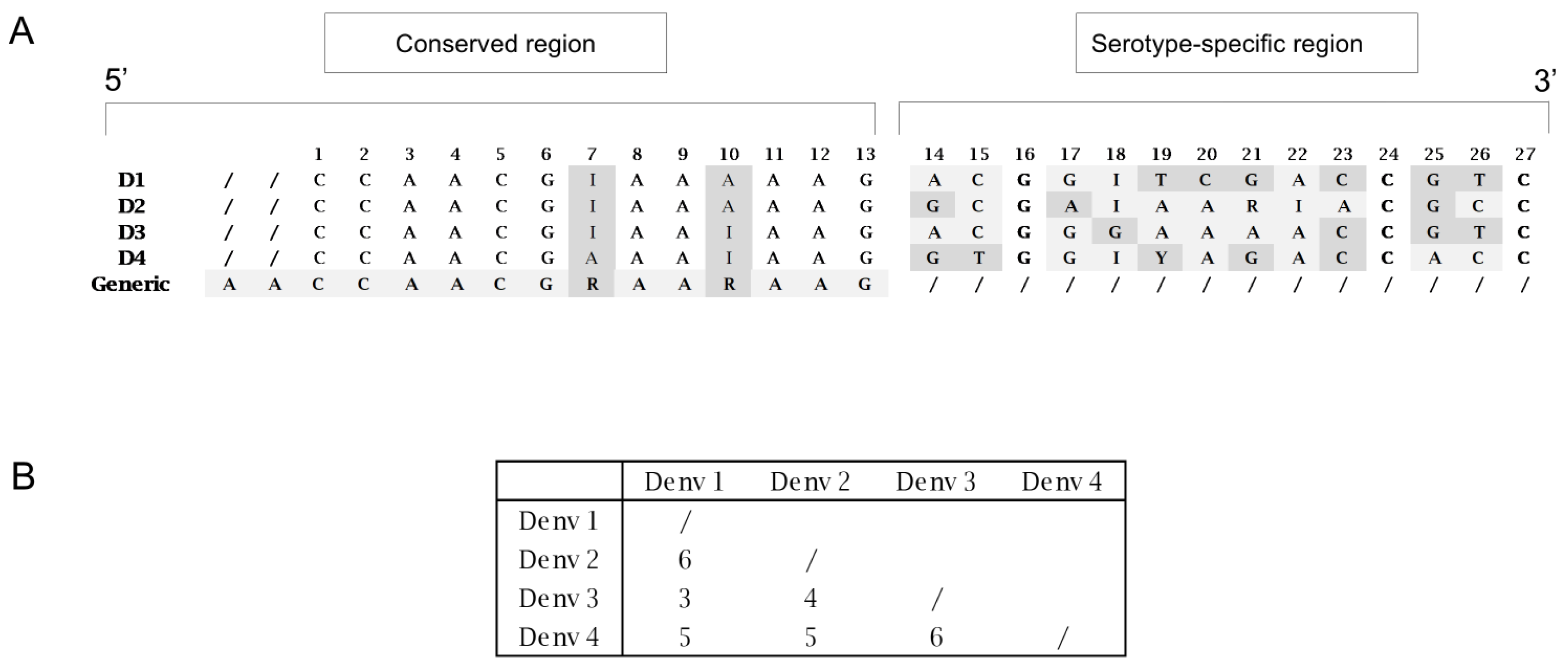
Task: Click Generic row's R under position 10
Action: pos(728,284)
